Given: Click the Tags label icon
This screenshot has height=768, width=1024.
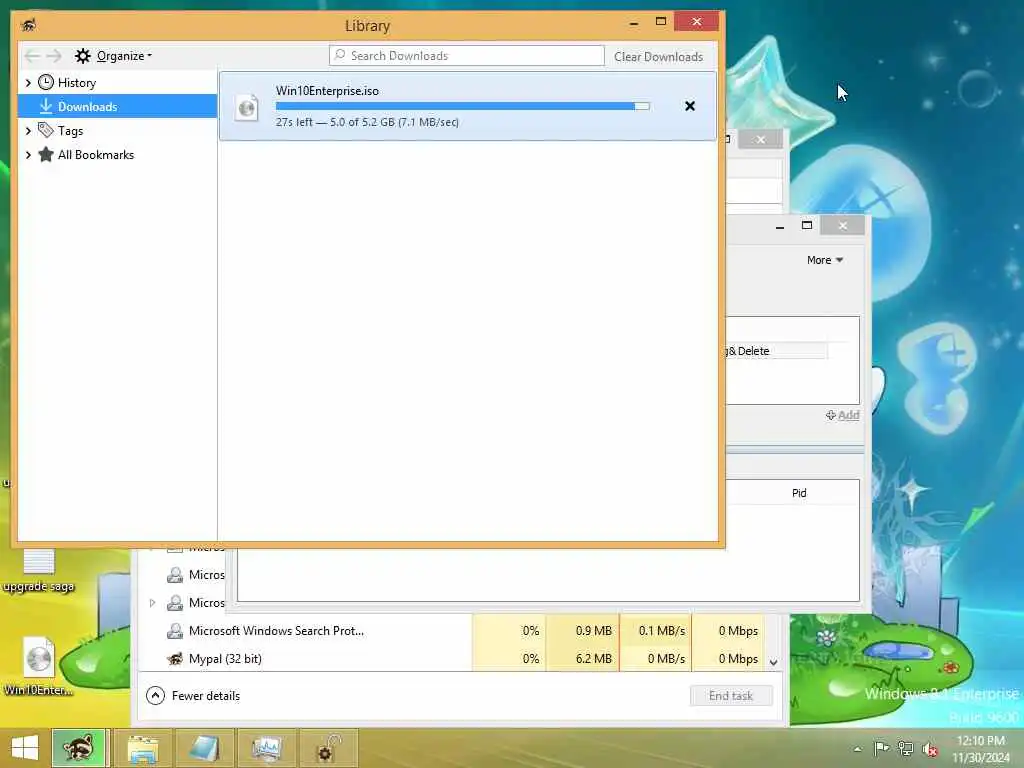Looking at the screenshot, I should 46,131.
